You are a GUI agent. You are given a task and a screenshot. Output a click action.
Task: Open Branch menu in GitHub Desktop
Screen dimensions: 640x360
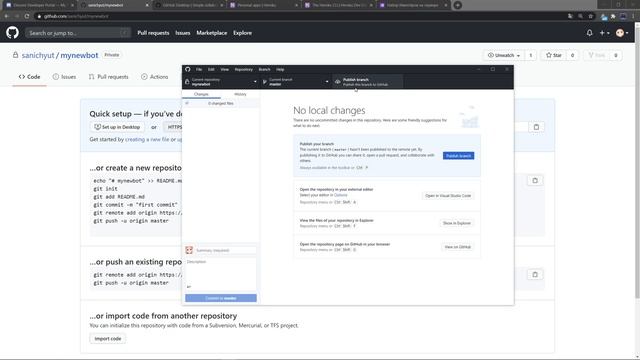pyautogui.click(x=264, y=69)
